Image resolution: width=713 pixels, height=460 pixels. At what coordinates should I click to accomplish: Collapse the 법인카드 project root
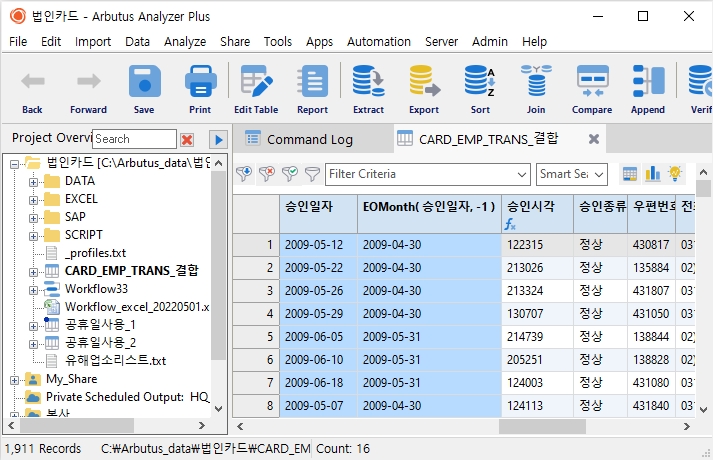15,164
